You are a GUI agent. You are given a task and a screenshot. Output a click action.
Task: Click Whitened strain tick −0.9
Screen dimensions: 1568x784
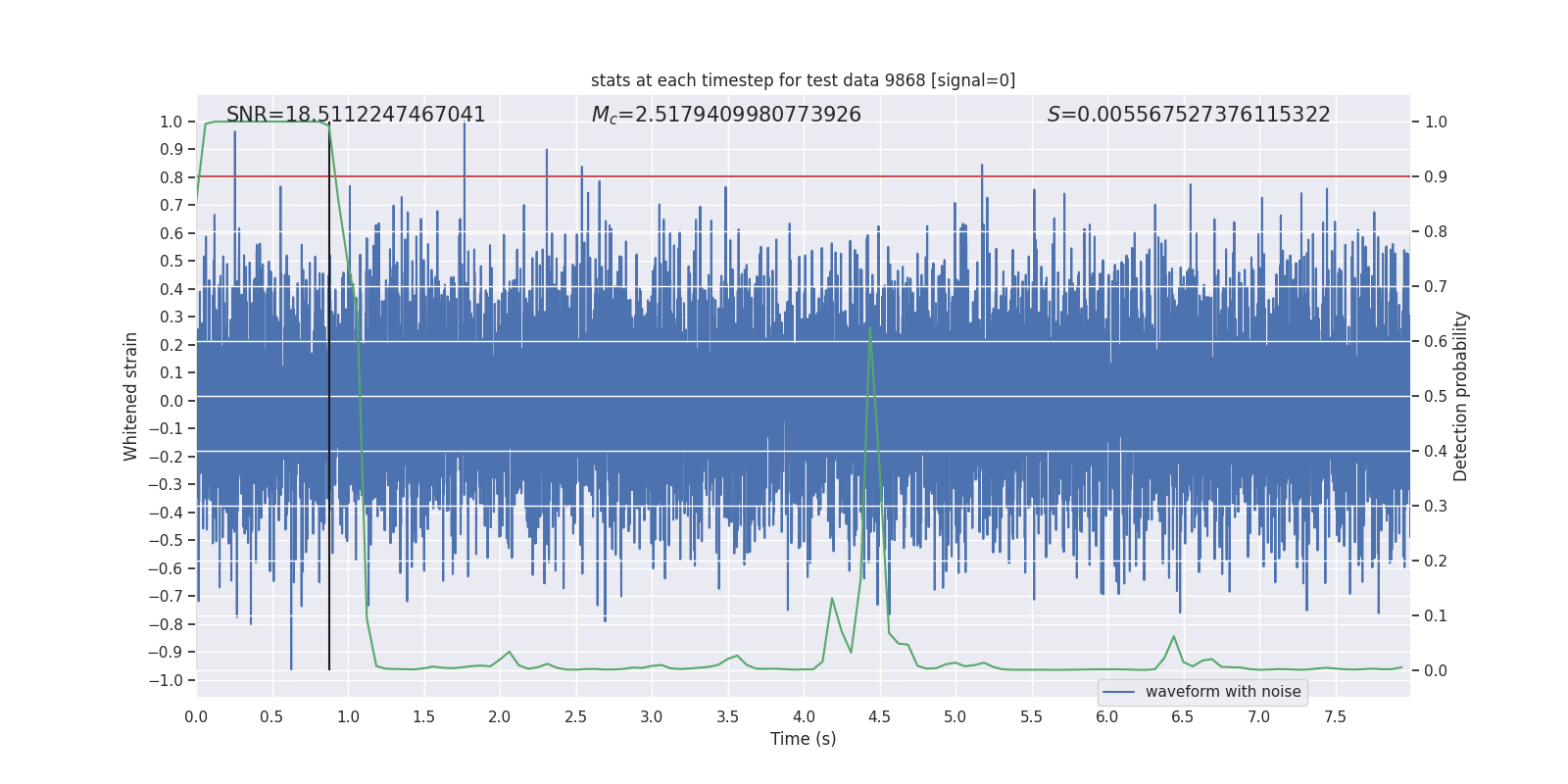(166, 652)
